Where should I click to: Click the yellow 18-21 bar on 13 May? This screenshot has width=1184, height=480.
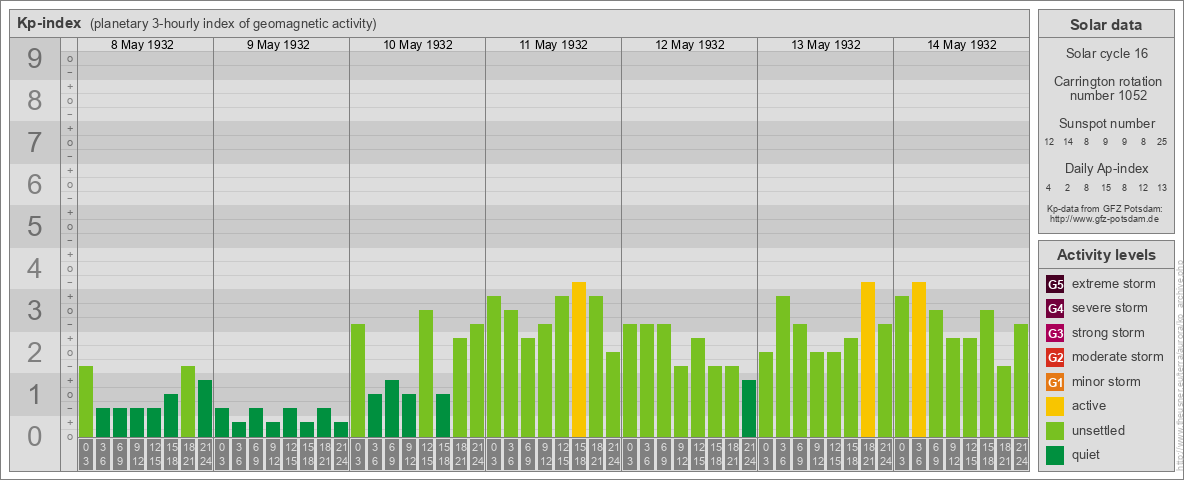[868, 359]
